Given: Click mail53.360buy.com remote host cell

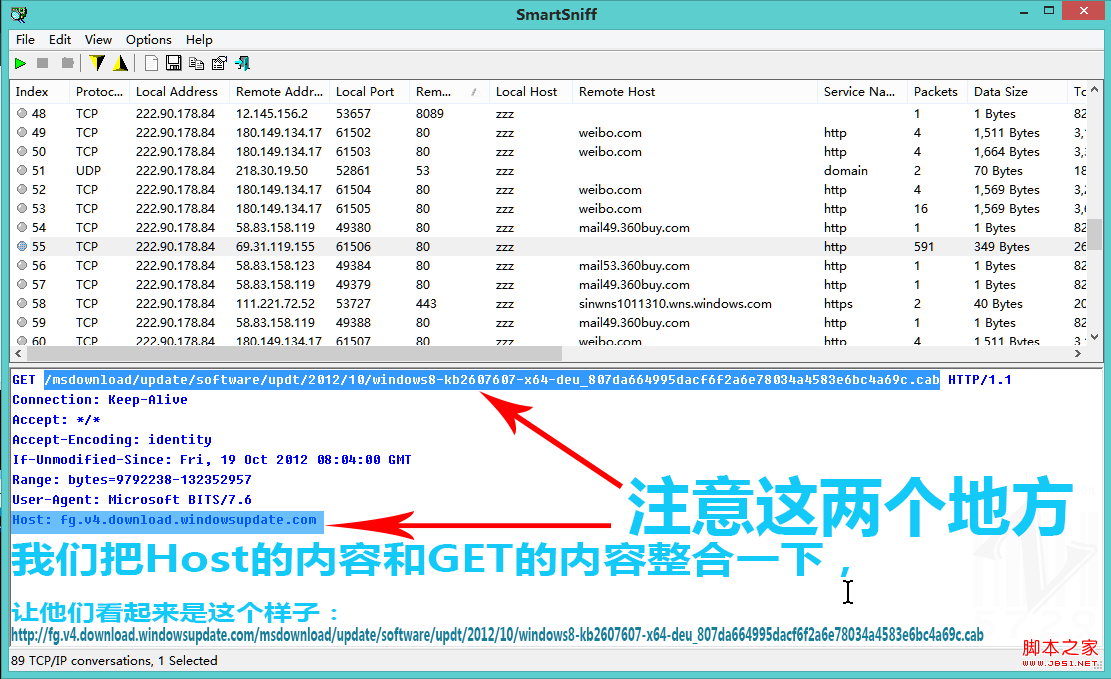Looking at the screenshot, I should pos(634,266).
